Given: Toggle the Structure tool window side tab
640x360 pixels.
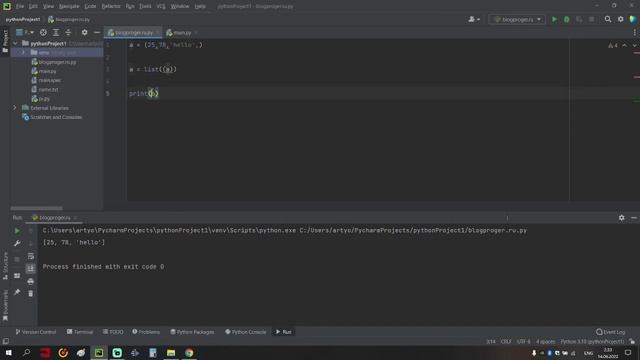Looking at the screenshot, I should point(5,266).
